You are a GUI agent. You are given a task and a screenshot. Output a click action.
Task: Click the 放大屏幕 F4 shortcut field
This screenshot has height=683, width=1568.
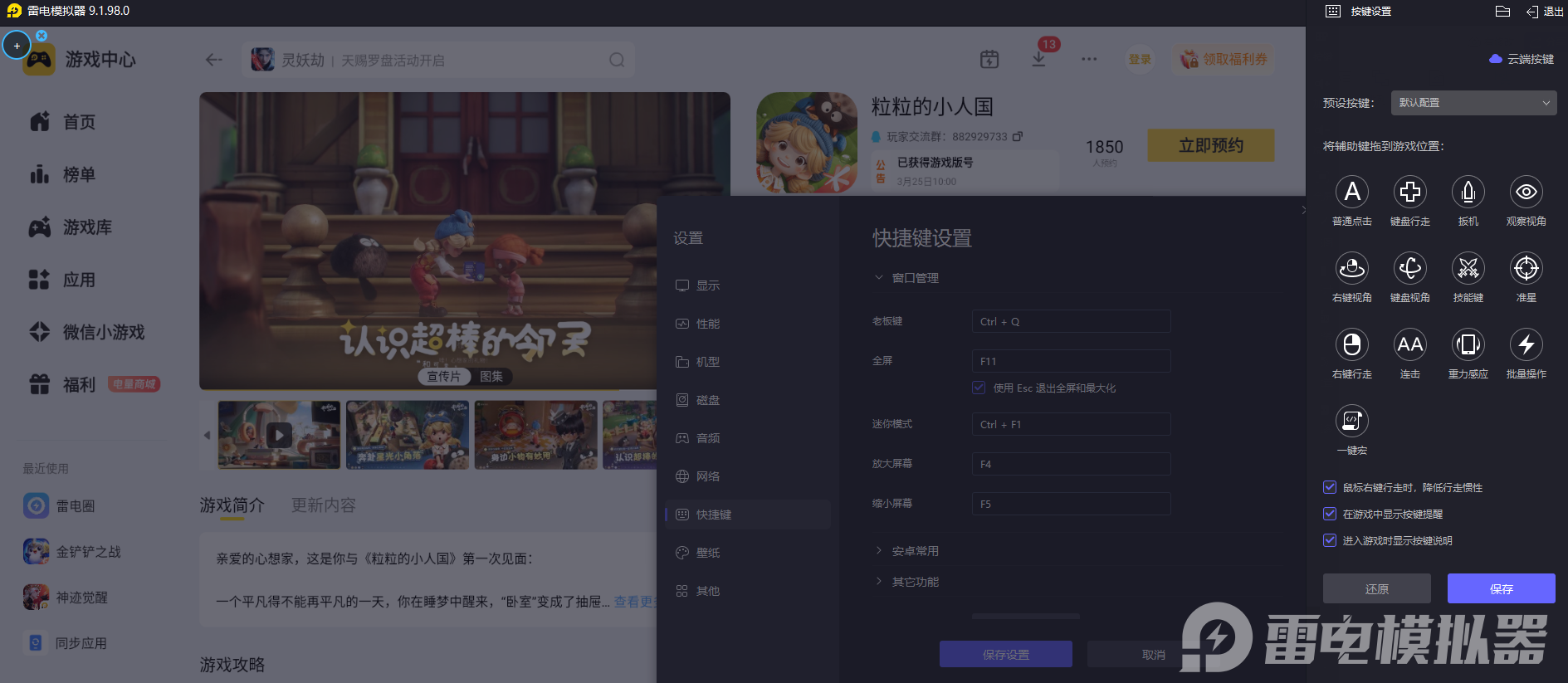(1072, 464)
